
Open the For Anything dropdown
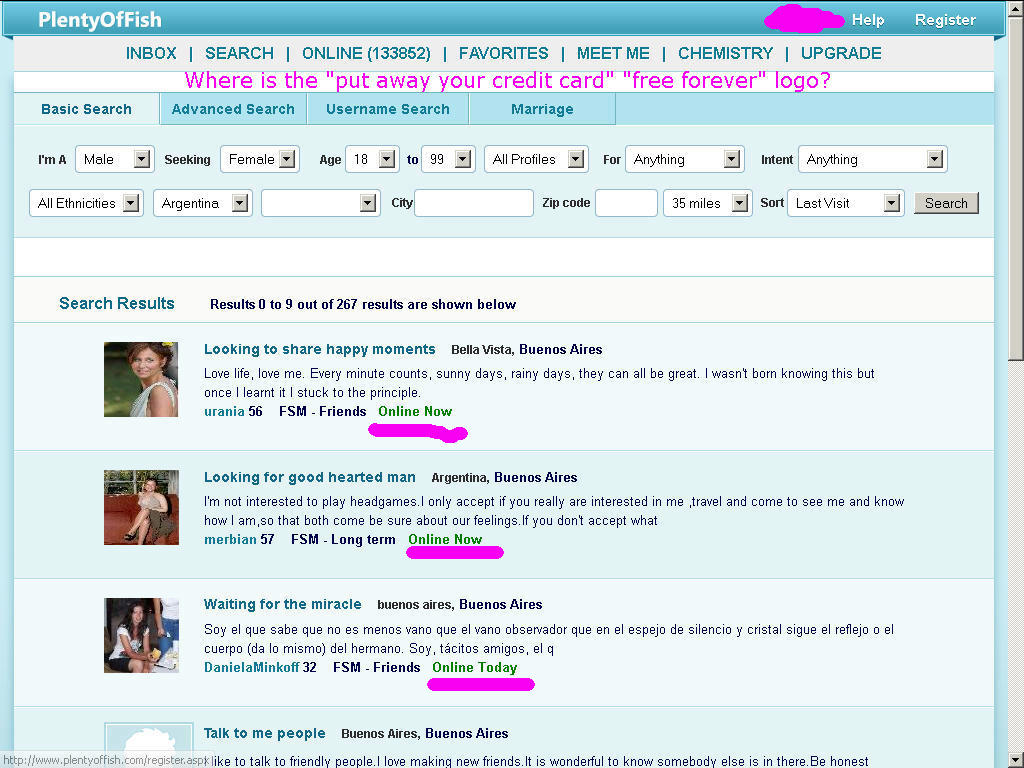click(684, 159)
